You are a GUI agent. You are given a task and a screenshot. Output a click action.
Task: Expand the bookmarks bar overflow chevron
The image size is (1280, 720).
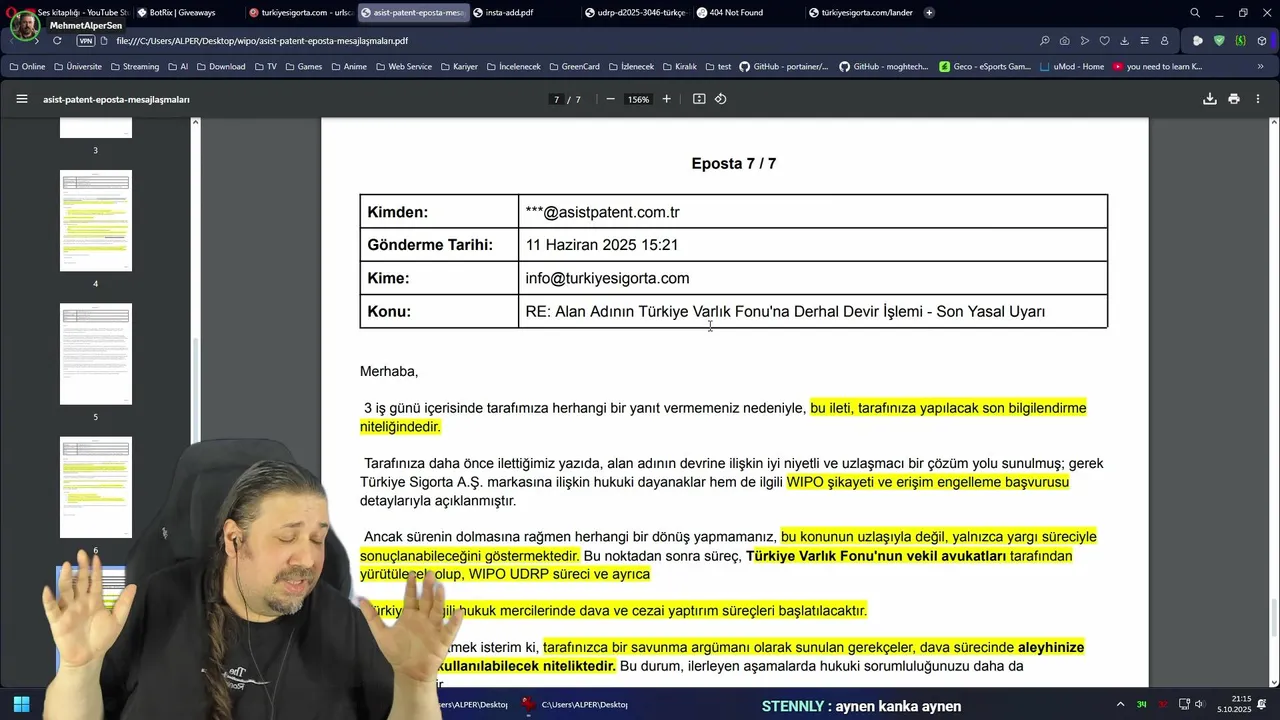[x=1260, y=67]
